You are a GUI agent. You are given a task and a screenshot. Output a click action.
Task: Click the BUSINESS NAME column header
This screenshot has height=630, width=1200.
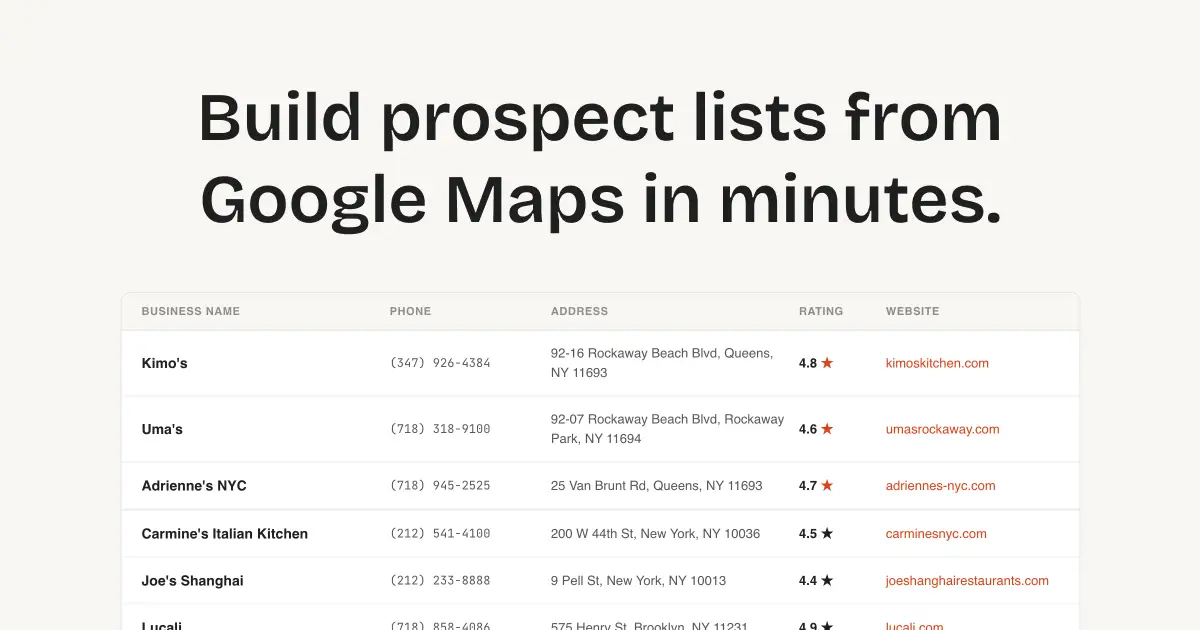click(x=191, y=311)
